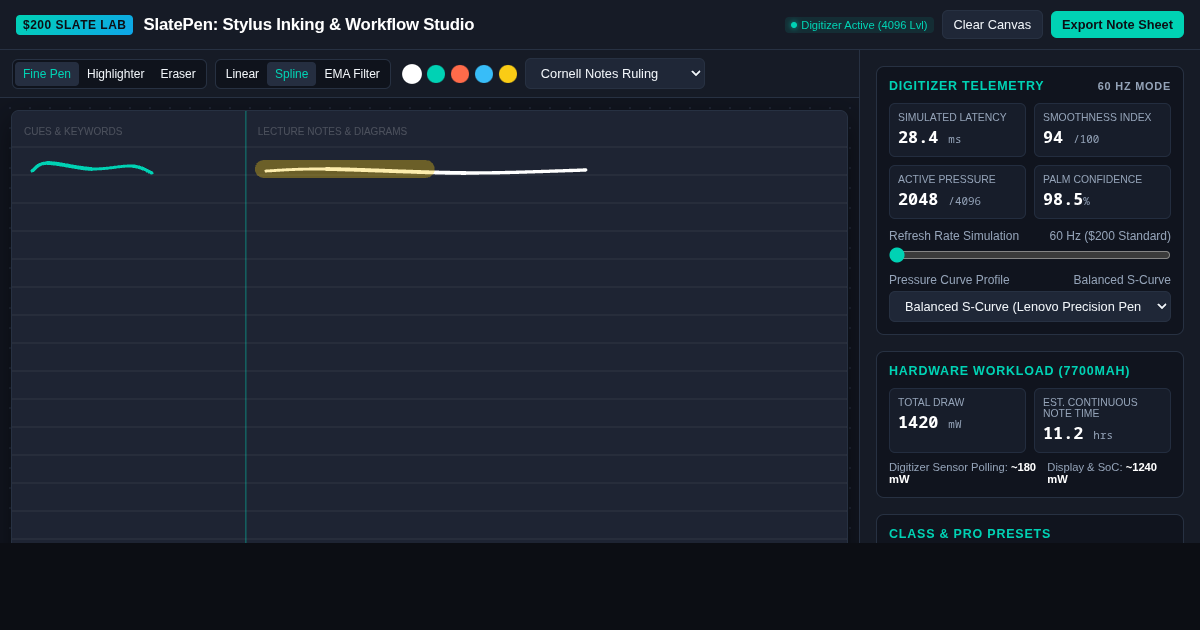Pick the sky blue ink color
This screenshot has width=1200, height=630.
[x=484, y=74]
